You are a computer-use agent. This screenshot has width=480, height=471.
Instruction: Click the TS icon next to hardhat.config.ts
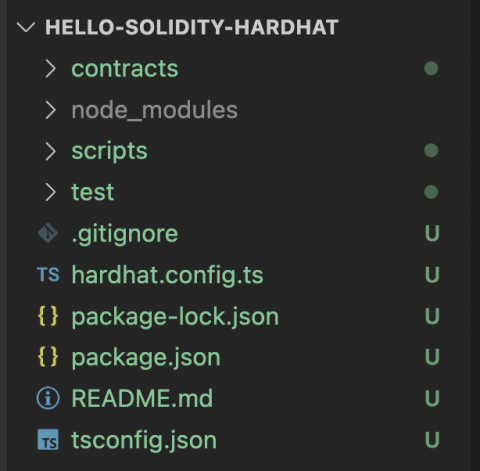(48, 275)
